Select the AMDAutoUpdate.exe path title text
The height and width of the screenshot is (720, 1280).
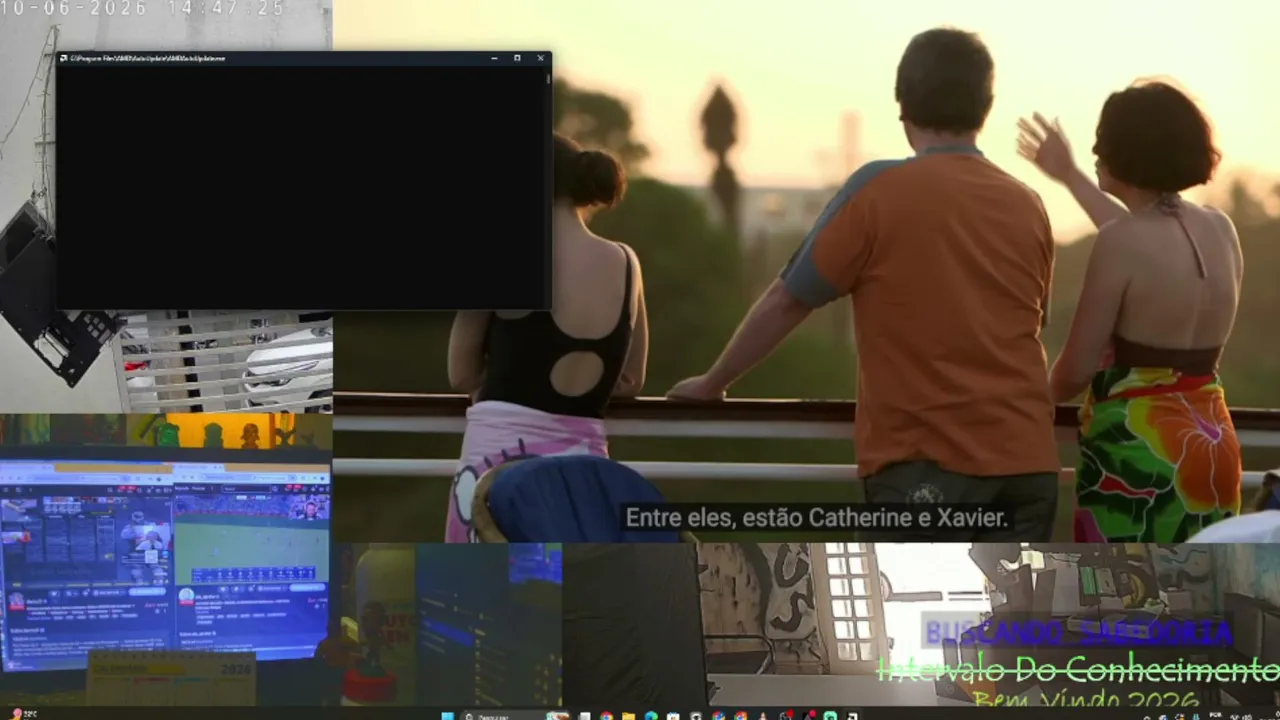click(x=147, y=58)
